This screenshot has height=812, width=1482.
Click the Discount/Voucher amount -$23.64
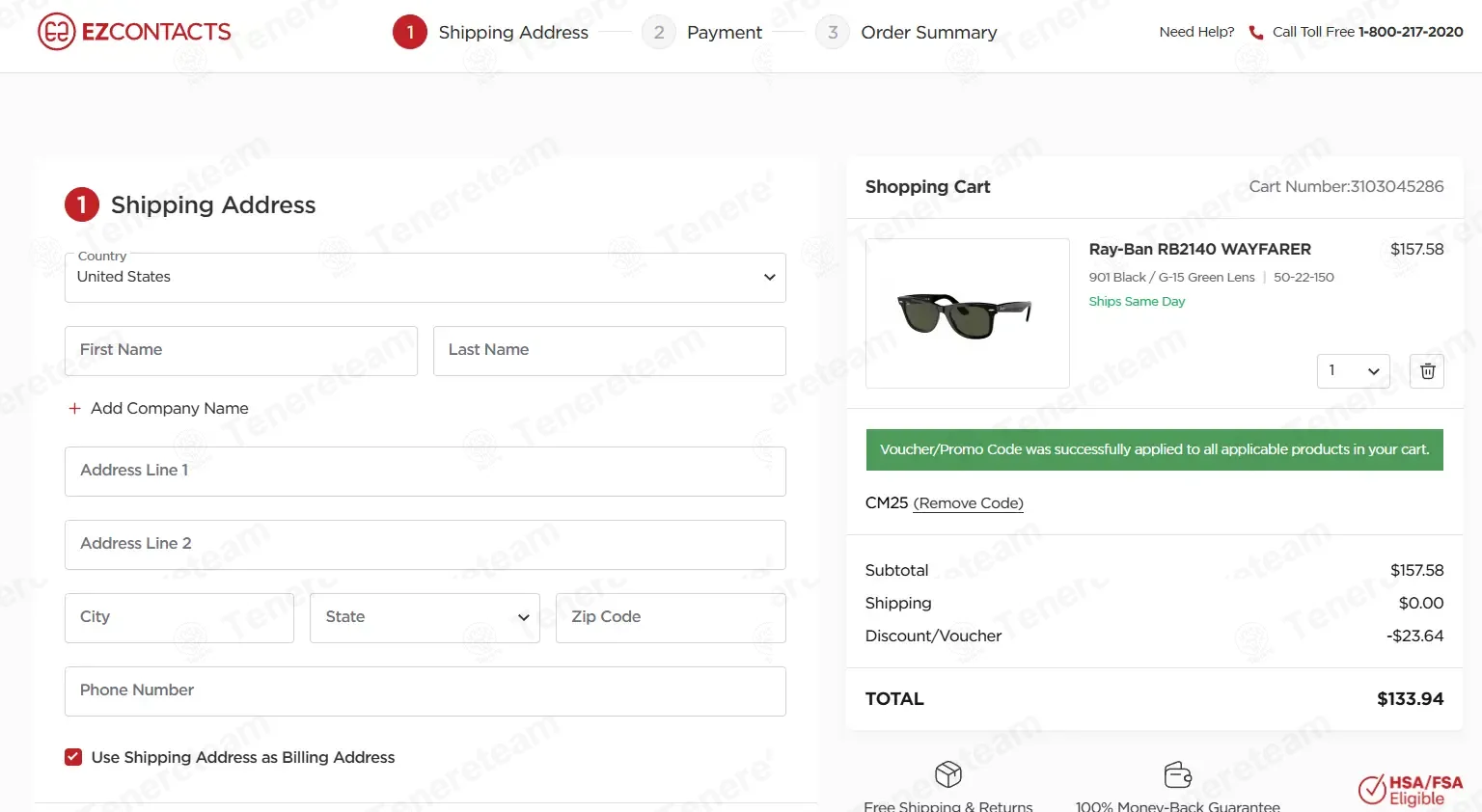(1415, 636)
